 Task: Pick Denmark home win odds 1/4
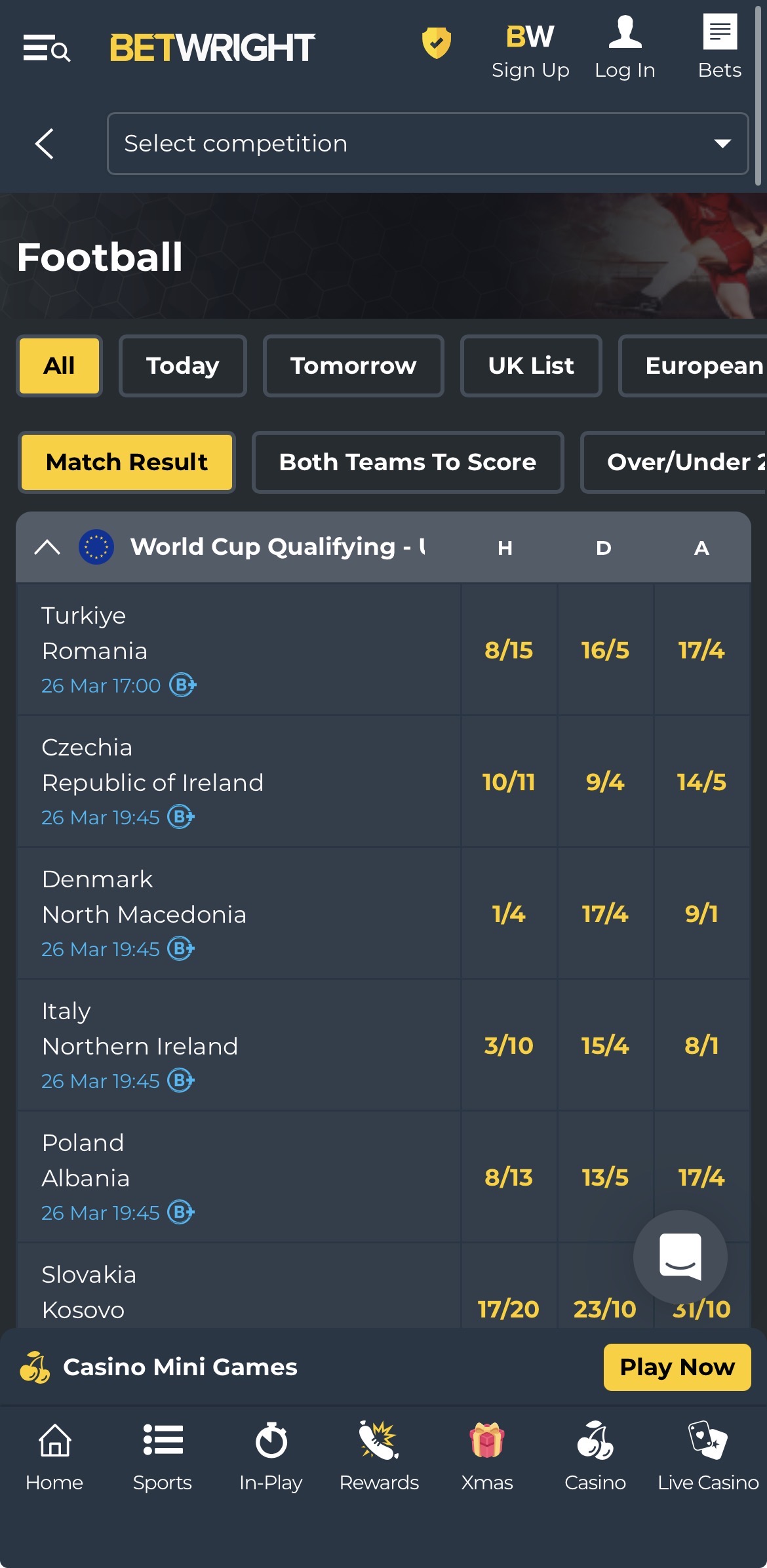(509, 914)
